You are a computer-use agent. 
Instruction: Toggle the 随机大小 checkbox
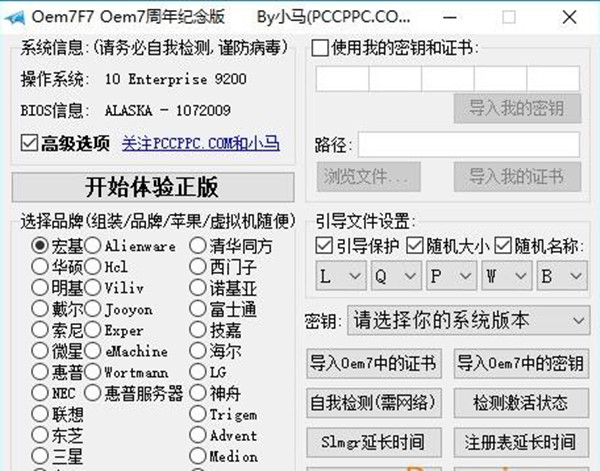(414, 246)
